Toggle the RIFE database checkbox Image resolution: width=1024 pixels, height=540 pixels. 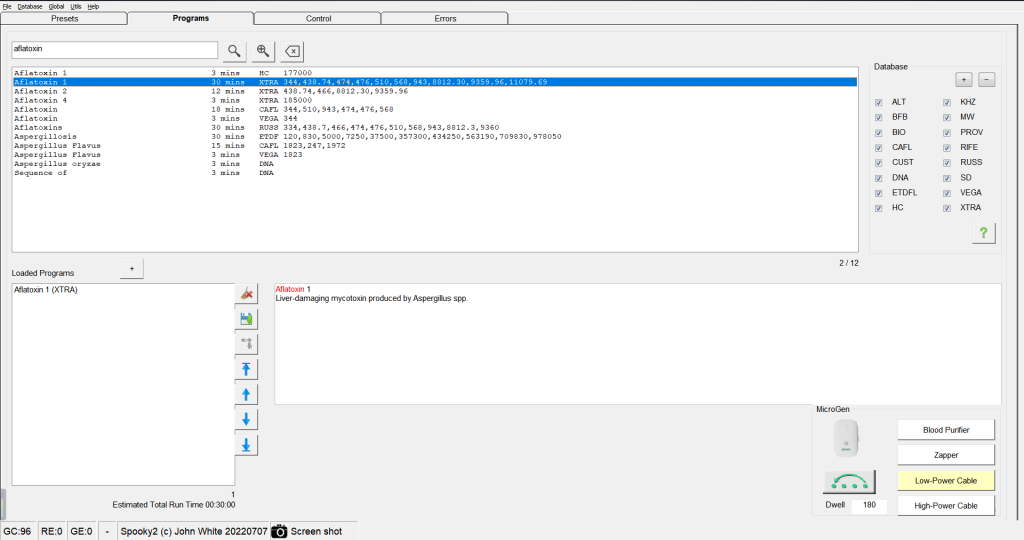pyautogui.click(x=947, y=147)
